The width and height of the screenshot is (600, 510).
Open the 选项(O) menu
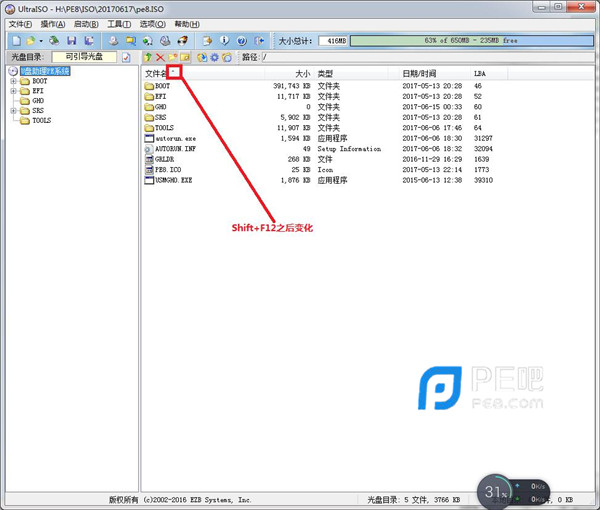point(153,24)
